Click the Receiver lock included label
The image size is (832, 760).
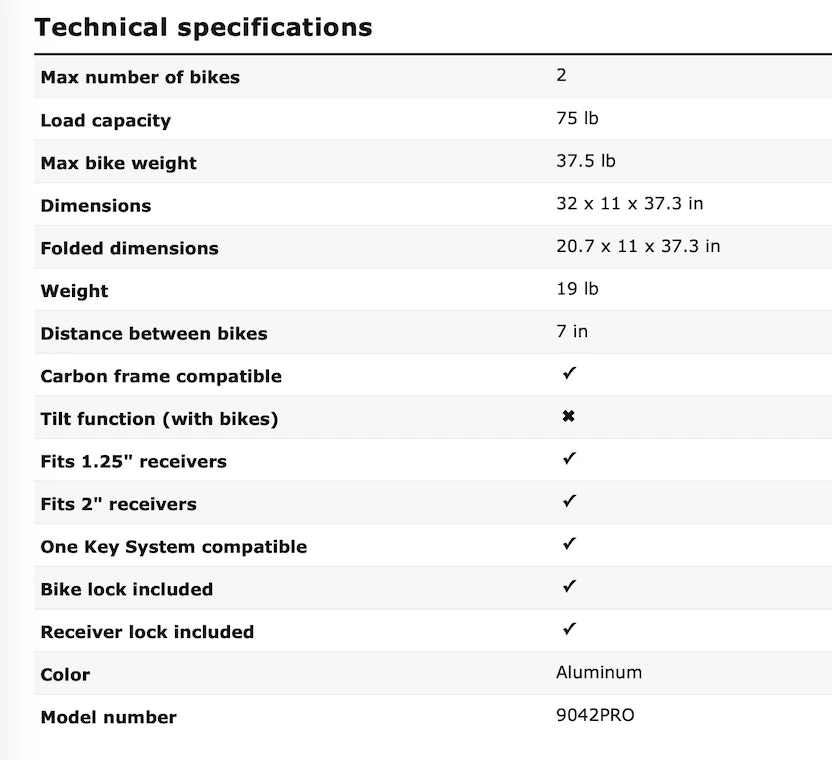(147, 632)
